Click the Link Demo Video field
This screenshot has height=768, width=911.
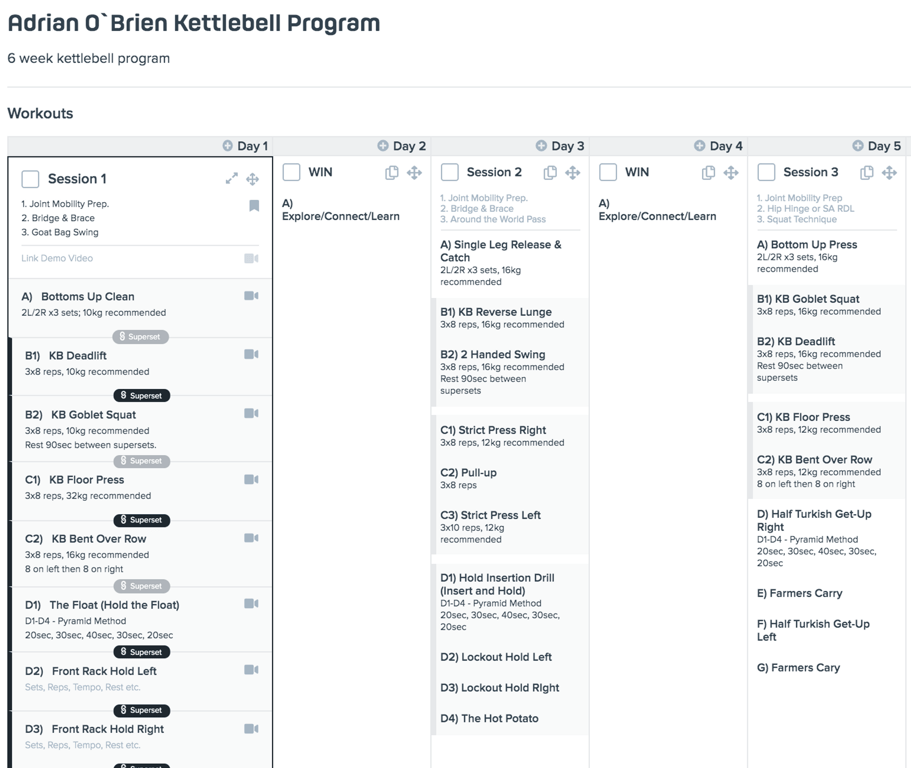pos(57,258)
